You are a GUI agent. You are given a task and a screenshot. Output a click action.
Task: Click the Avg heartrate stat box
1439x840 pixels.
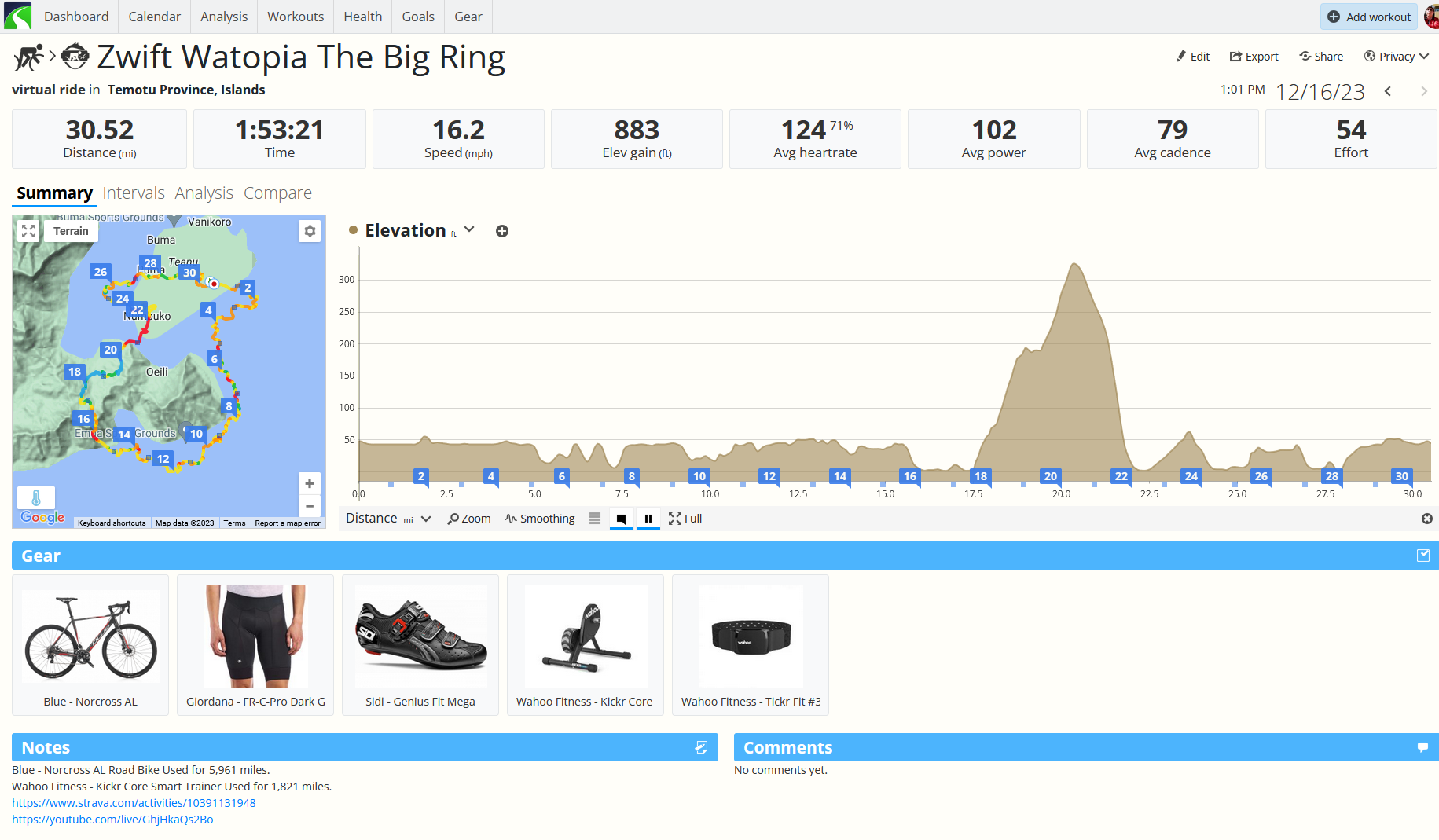[x=816, y=139]
